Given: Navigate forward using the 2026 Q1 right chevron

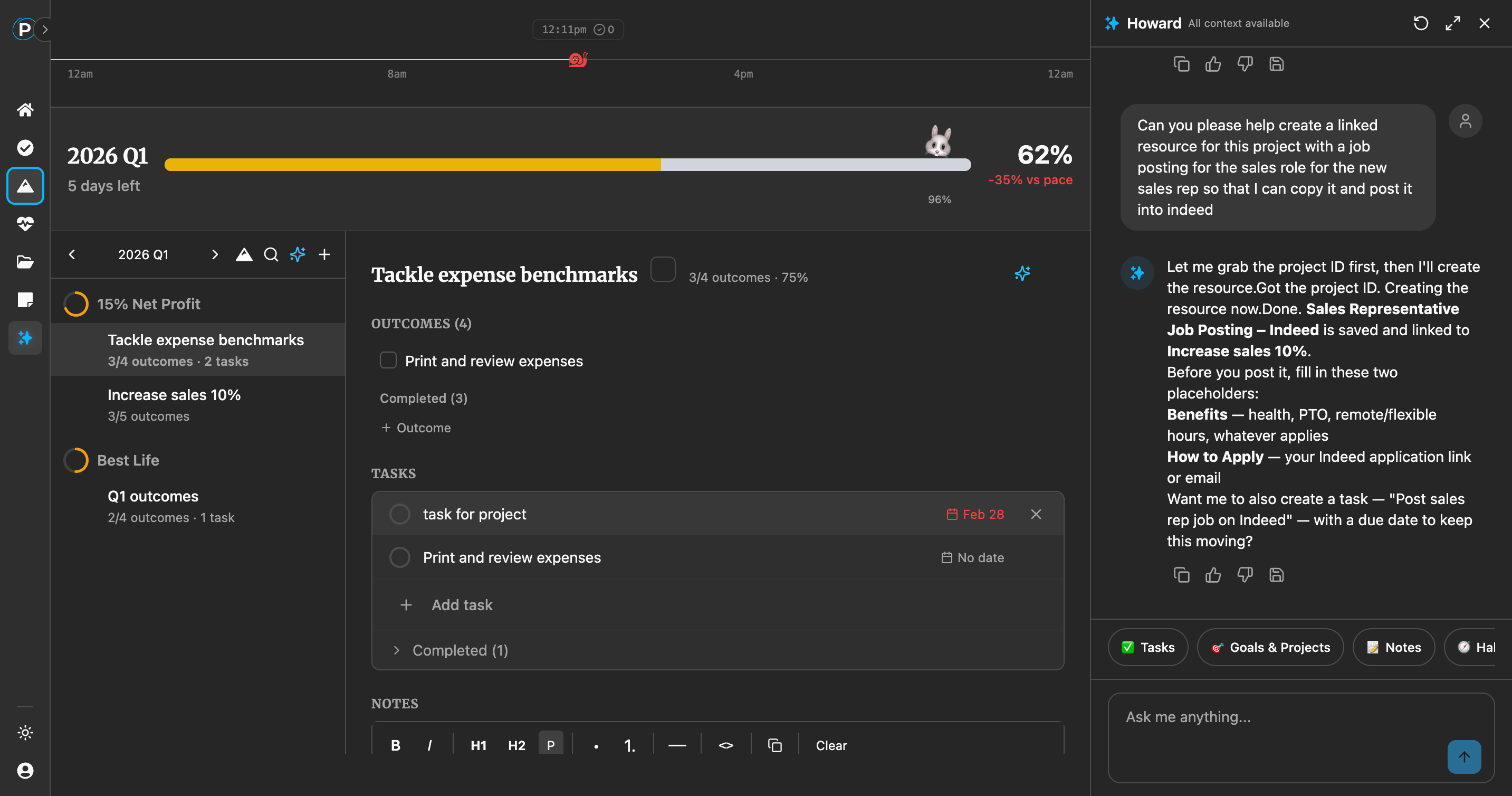Looking at the screenshot, I should pos(214,254).
